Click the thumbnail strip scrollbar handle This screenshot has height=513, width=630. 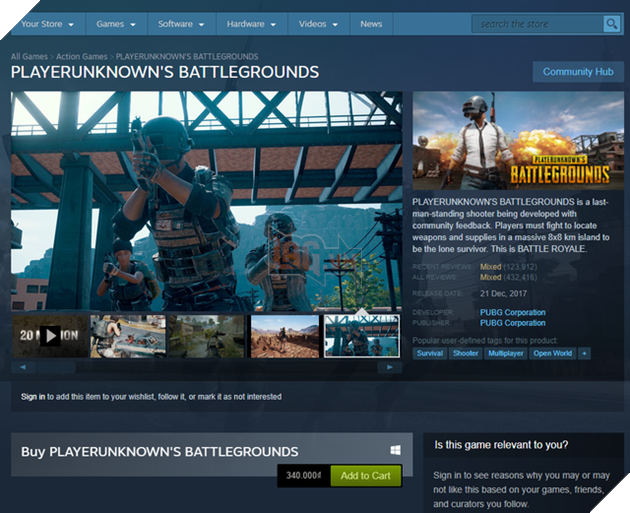55,367
